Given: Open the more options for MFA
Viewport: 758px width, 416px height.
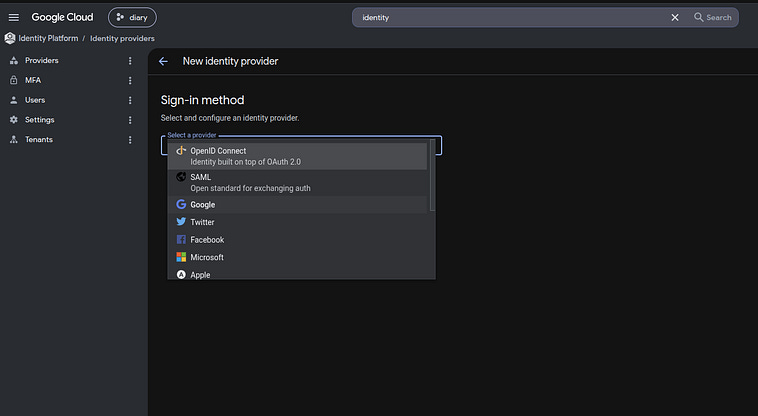Looking at the screenshot, I should point(130,80).
